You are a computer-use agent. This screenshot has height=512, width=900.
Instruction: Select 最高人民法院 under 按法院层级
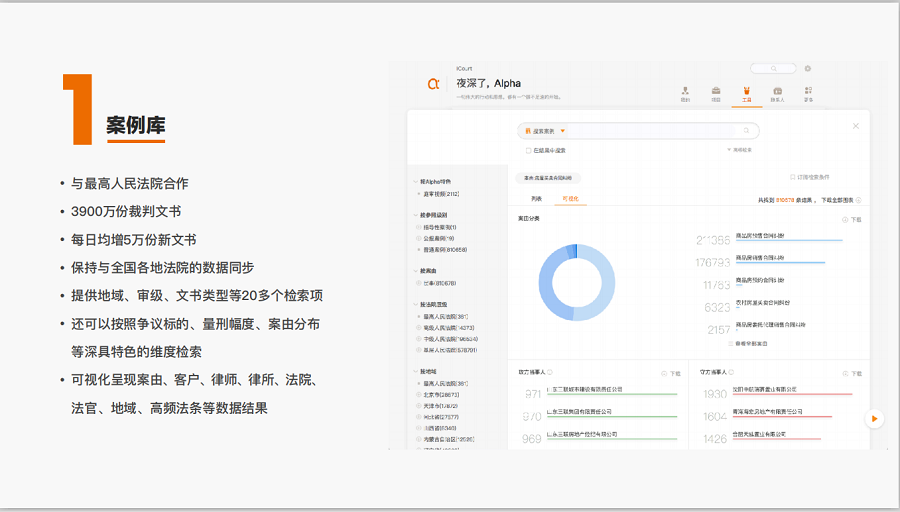tap(446, 317)
